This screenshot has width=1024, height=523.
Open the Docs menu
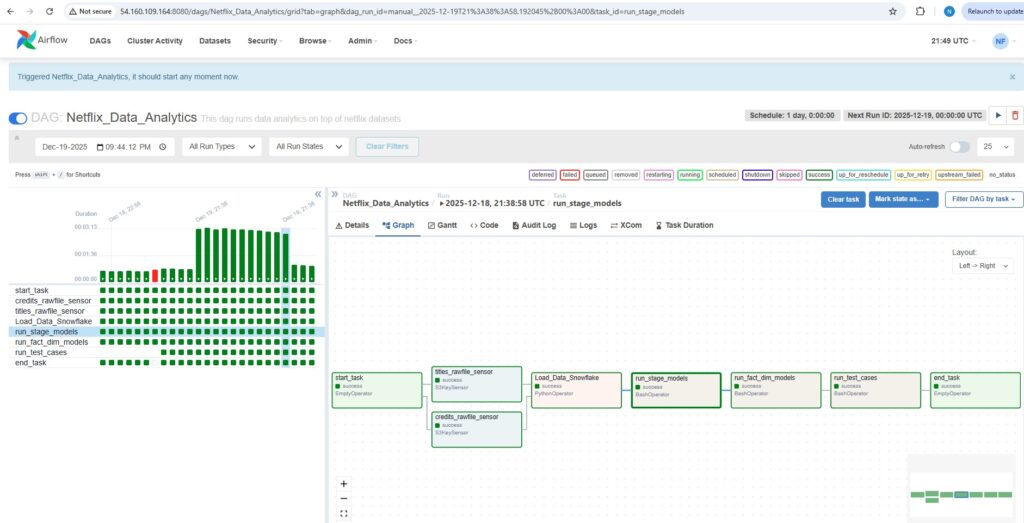[x=406, y=40]
